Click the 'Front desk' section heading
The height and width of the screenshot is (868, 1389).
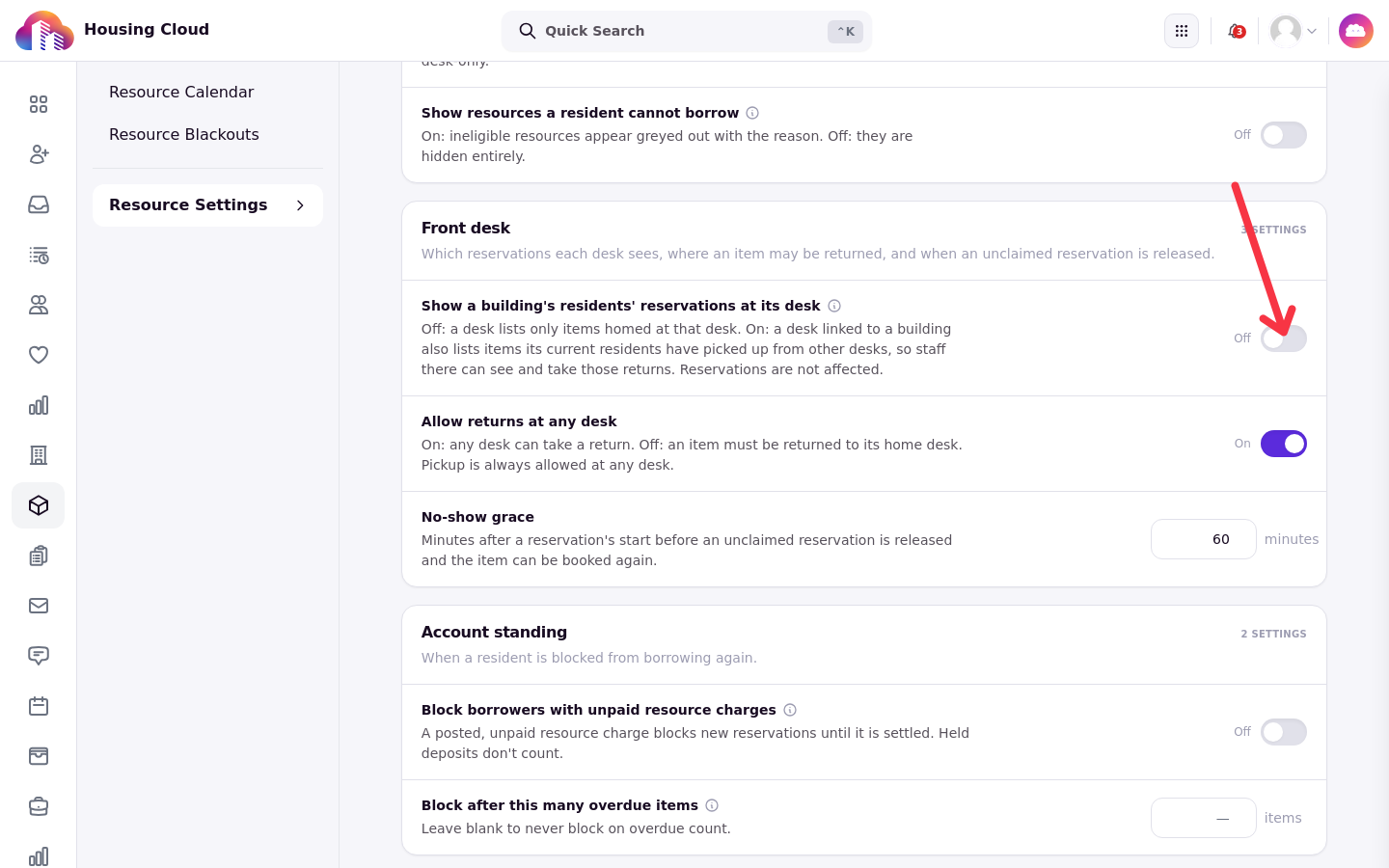pos(466,228)
